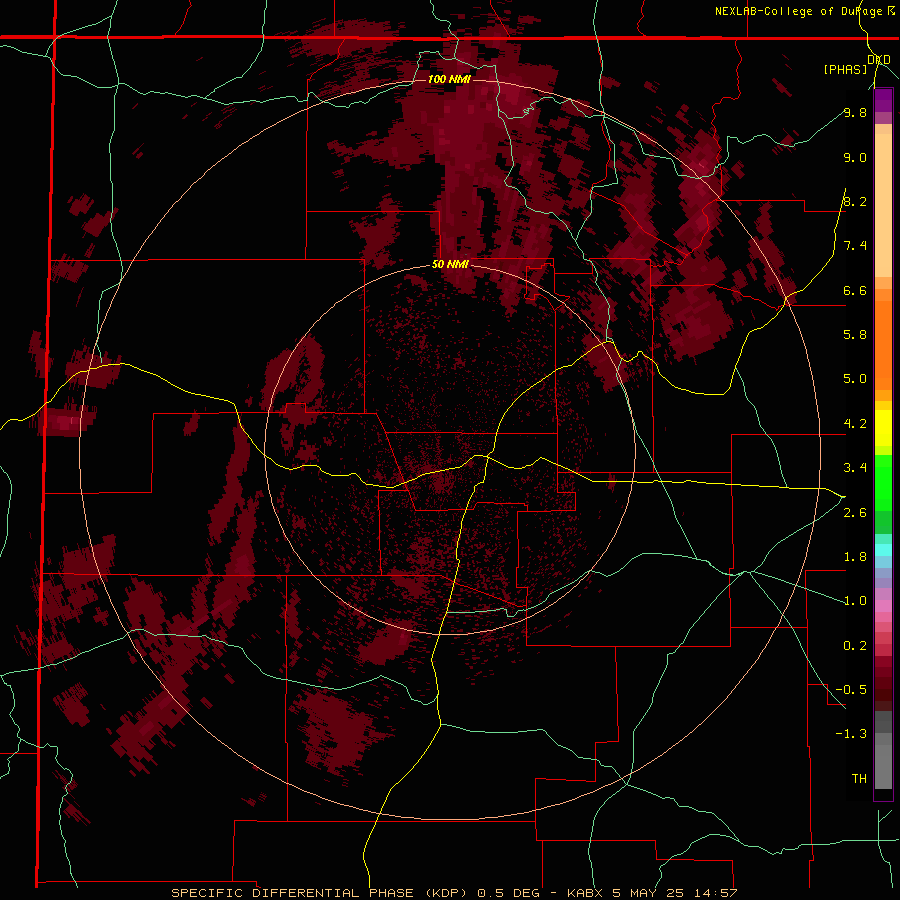This screenshot has height=900, width=900.
Task: Click the orange band on the color scale
Action: (x=883, y=344)
